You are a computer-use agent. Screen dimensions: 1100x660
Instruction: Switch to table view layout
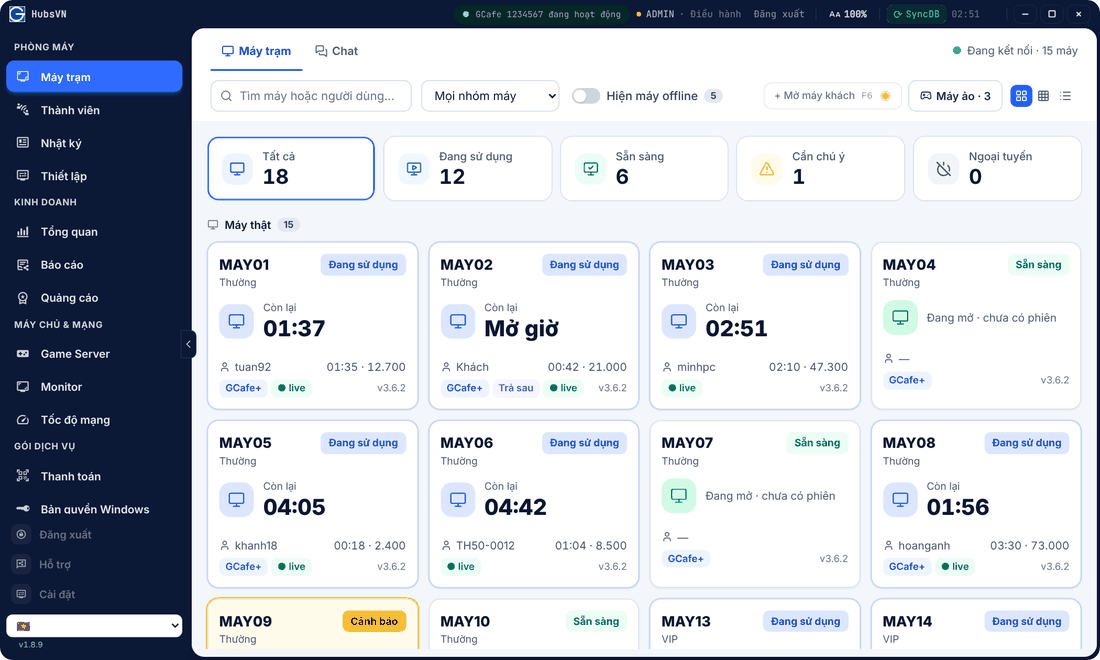1043,96
